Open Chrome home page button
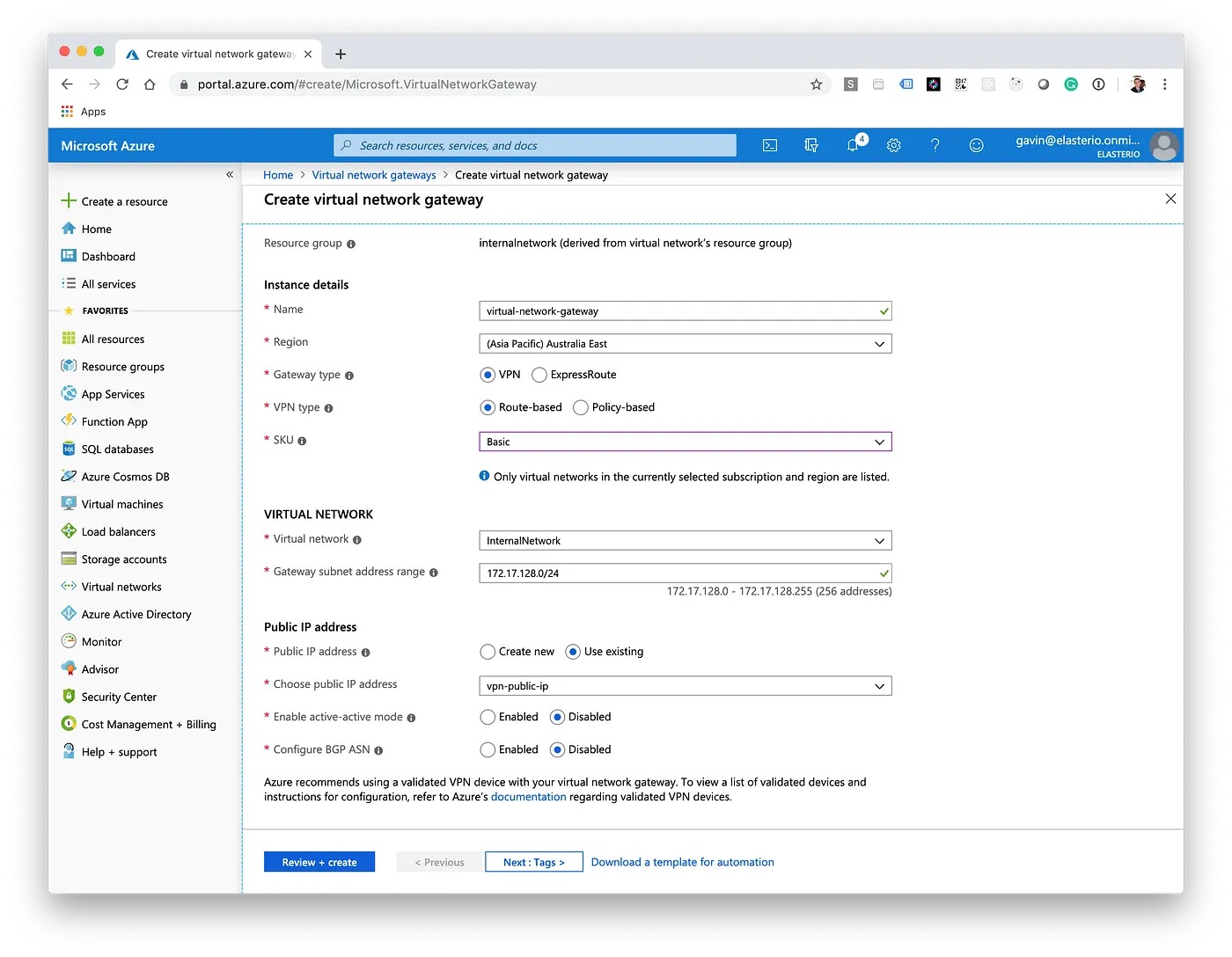Screen dimensions: 1232x957 (x=150, y=84)
